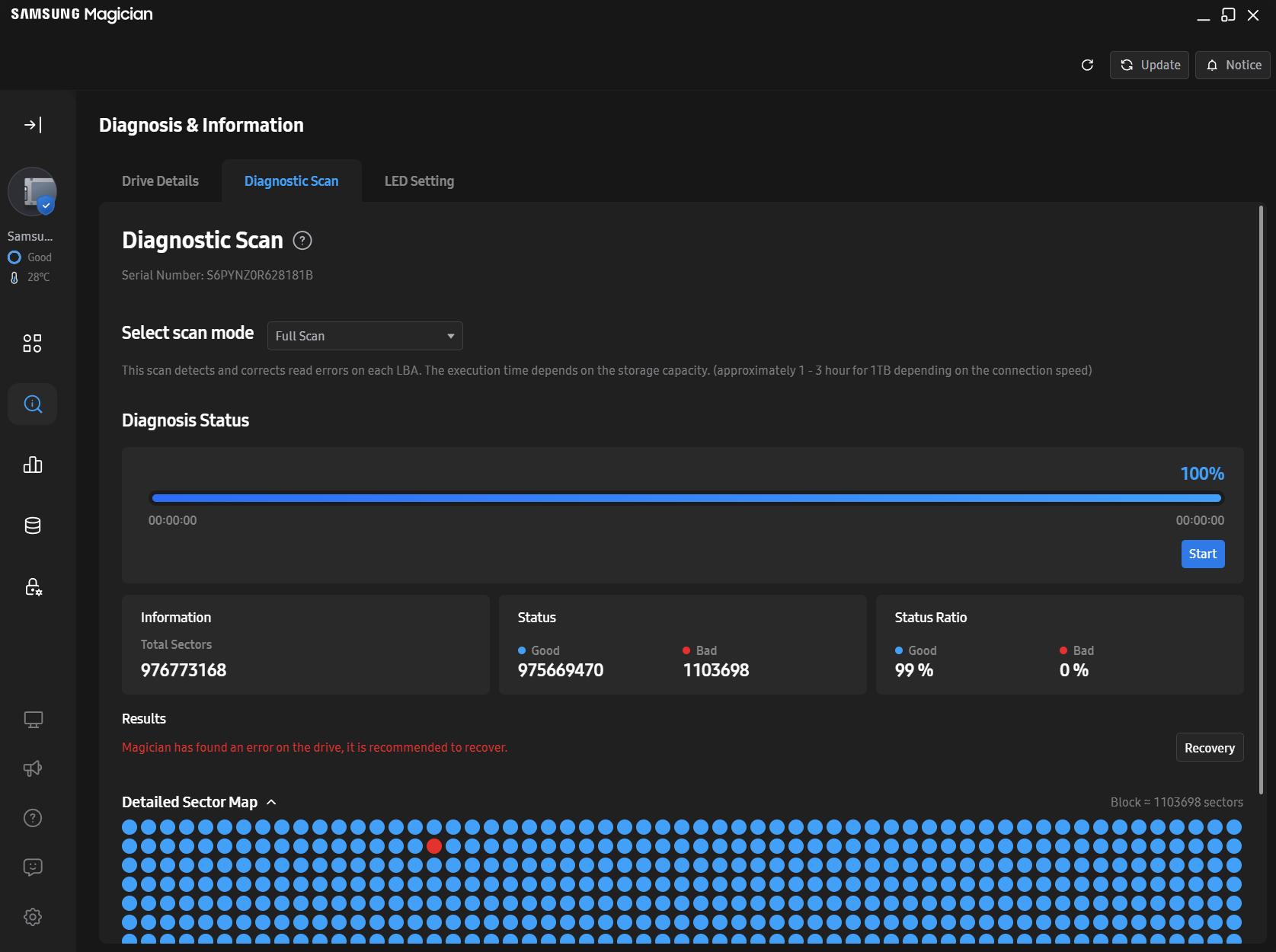Click the Update button
This screenshot has width=1276, height=952.
tap(1149, 65)
